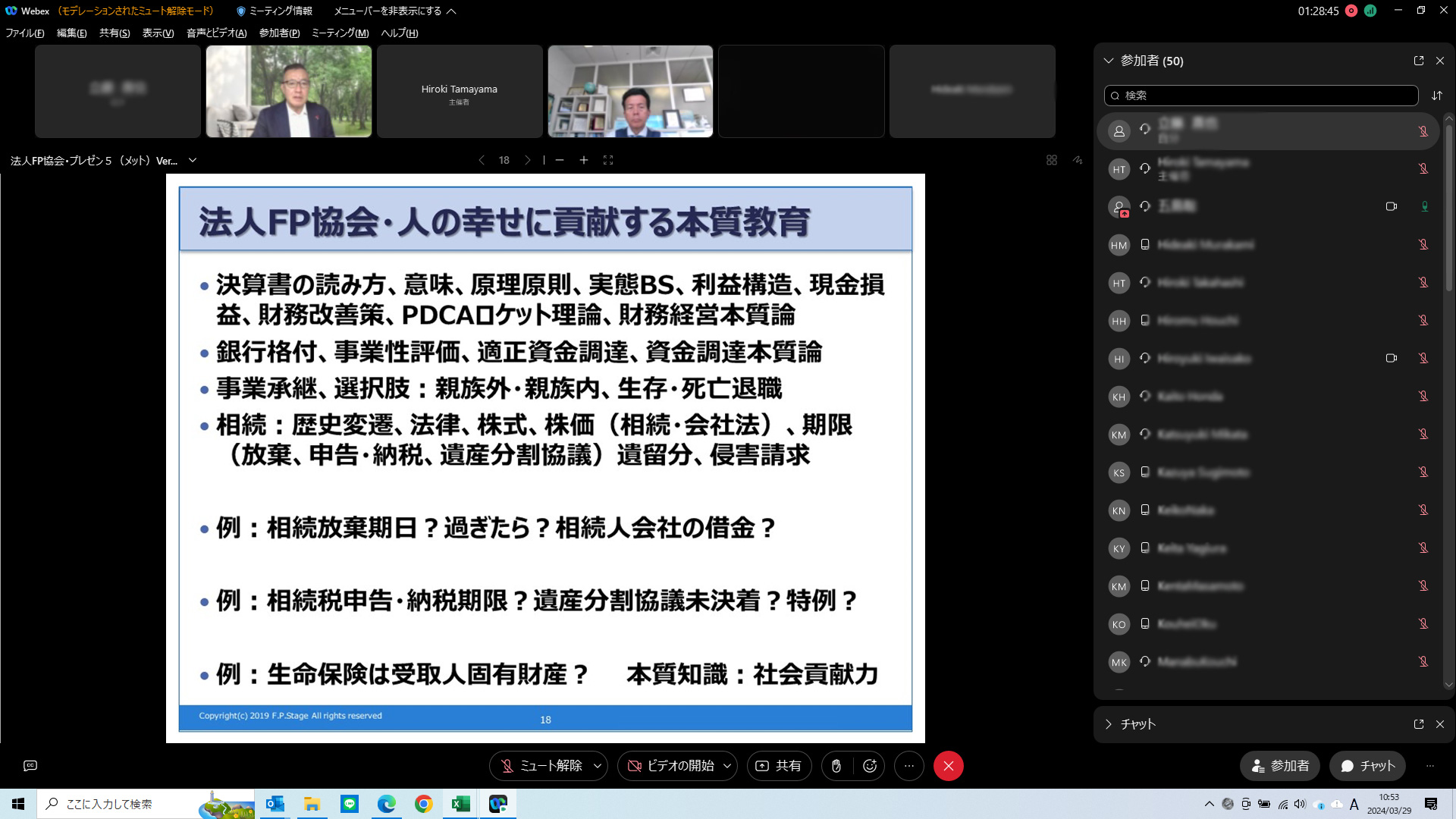Unmute using the ミュート解除 button
The height and width of the screenshot is (819, 1456).
(541, 766)
